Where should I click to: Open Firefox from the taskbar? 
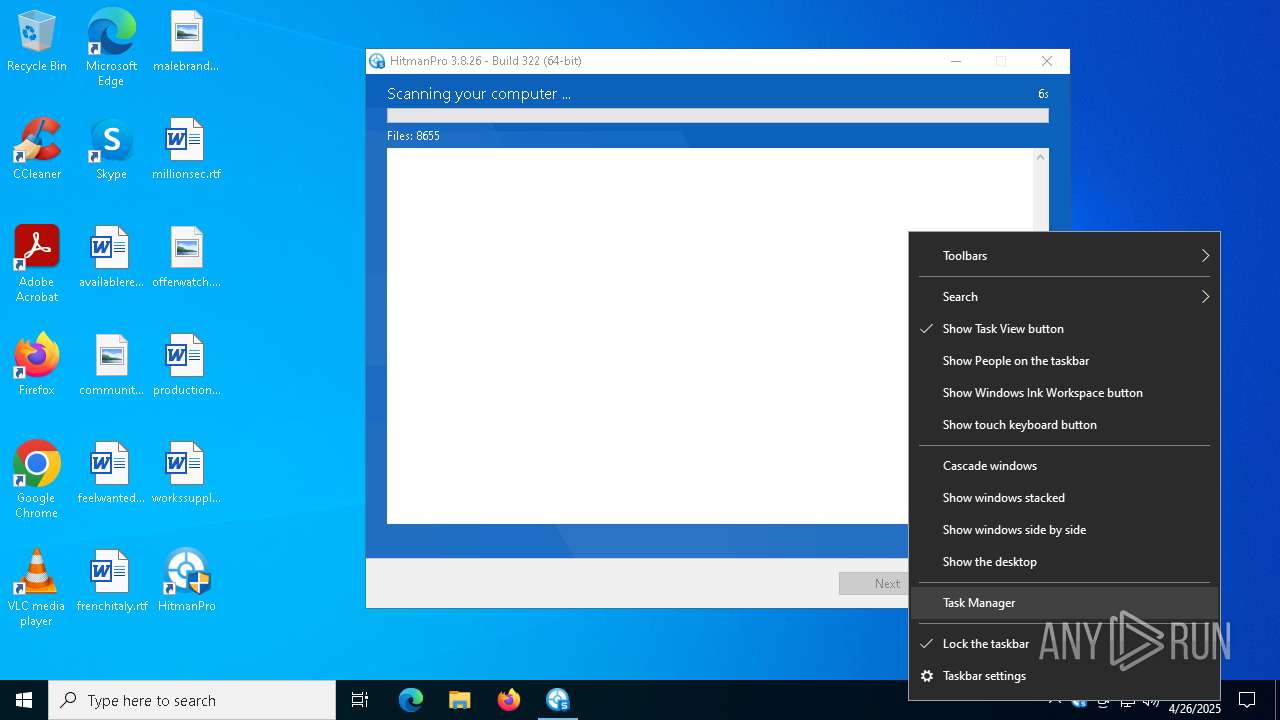(509, 700)
